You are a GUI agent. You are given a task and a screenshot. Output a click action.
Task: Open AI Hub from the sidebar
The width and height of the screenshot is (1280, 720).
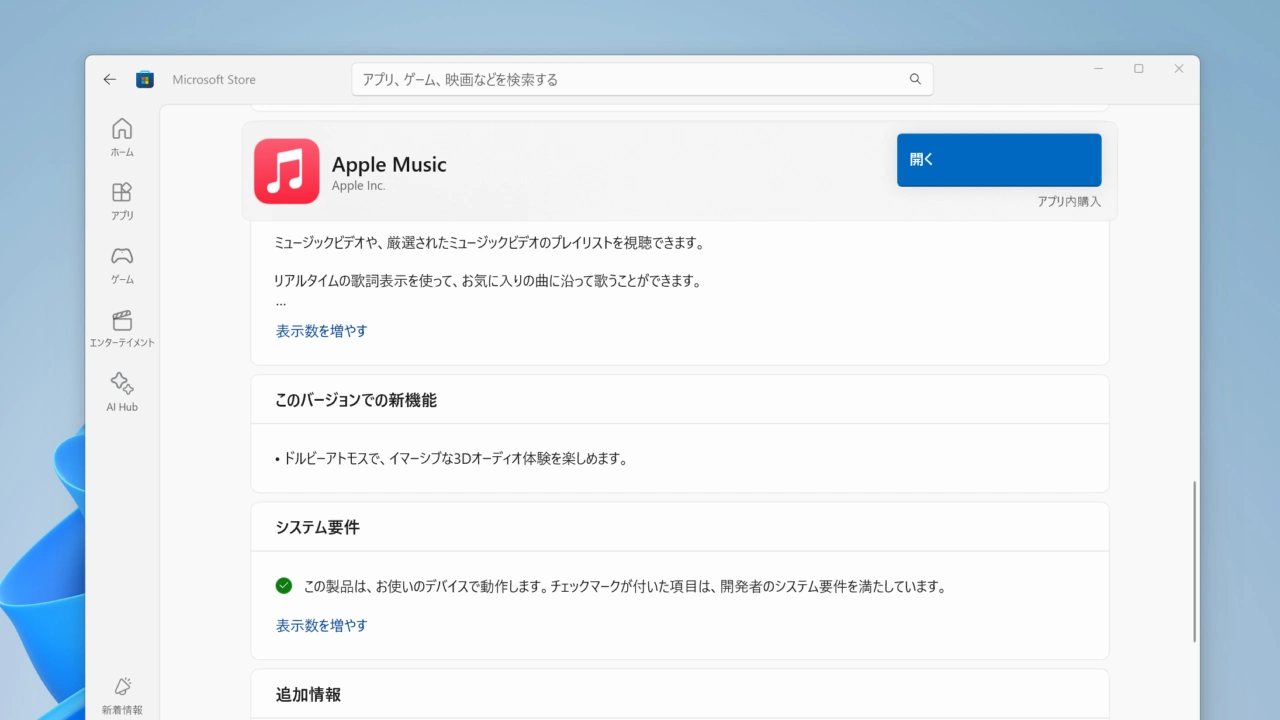pyautogui.click(x=122, y=392)
